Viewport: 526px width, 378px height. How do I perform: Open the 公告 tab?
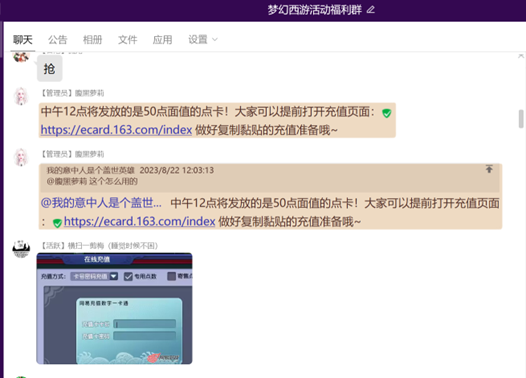coord(58,40)
